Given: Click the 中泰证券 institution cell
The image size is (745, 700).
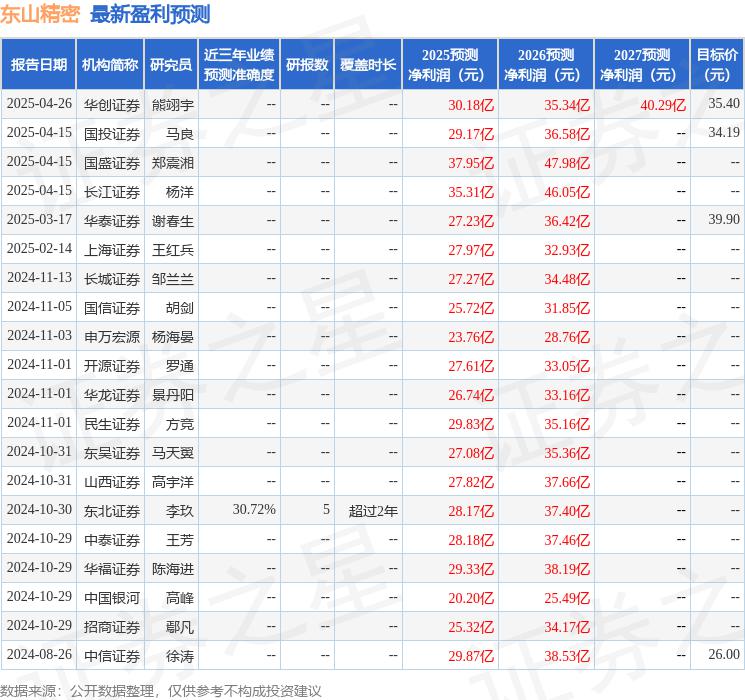Looking at the screenshot, I should 112,540.
